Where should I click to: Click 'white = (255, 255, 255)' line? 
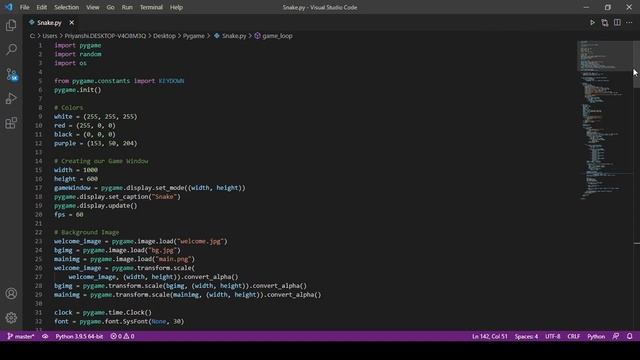(x=96, y=116)
